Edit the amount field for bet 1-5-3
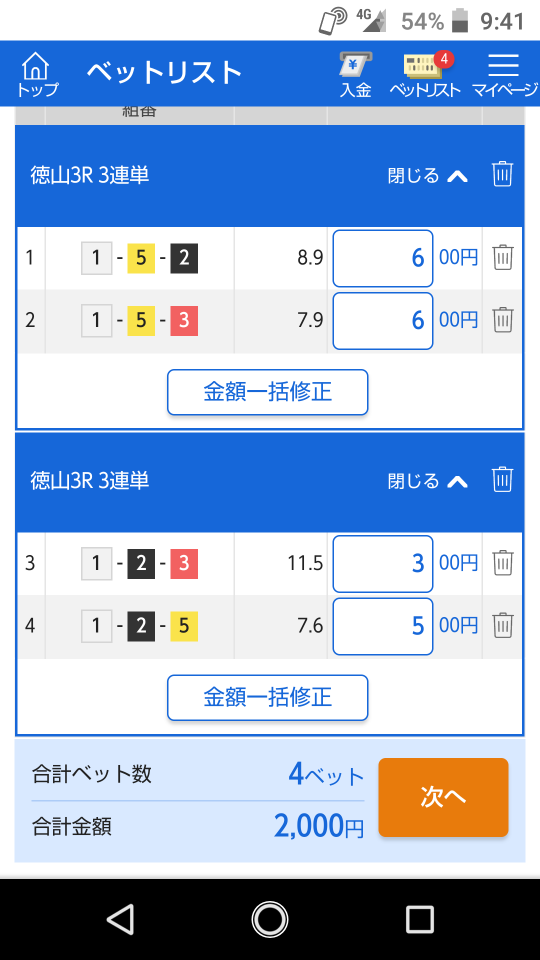540x960 pixels. (x=383, y=320)
